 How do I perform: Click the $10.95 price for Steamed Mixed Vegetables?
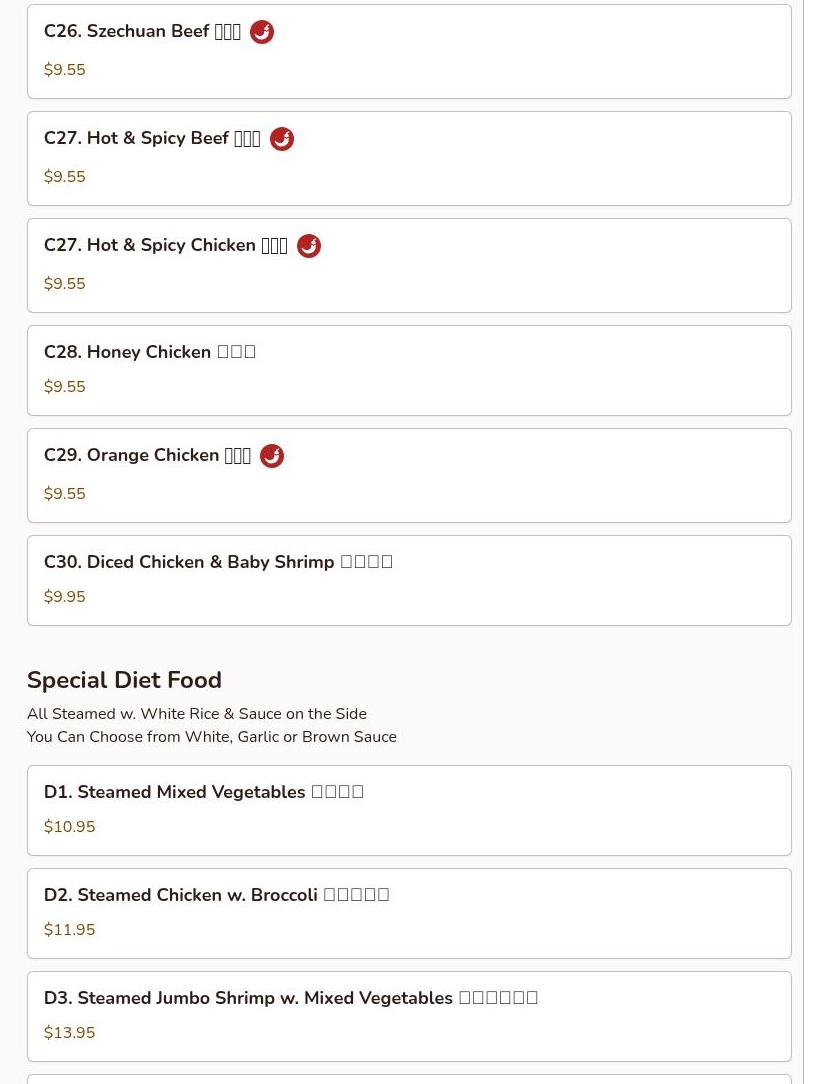click(69, 827)
